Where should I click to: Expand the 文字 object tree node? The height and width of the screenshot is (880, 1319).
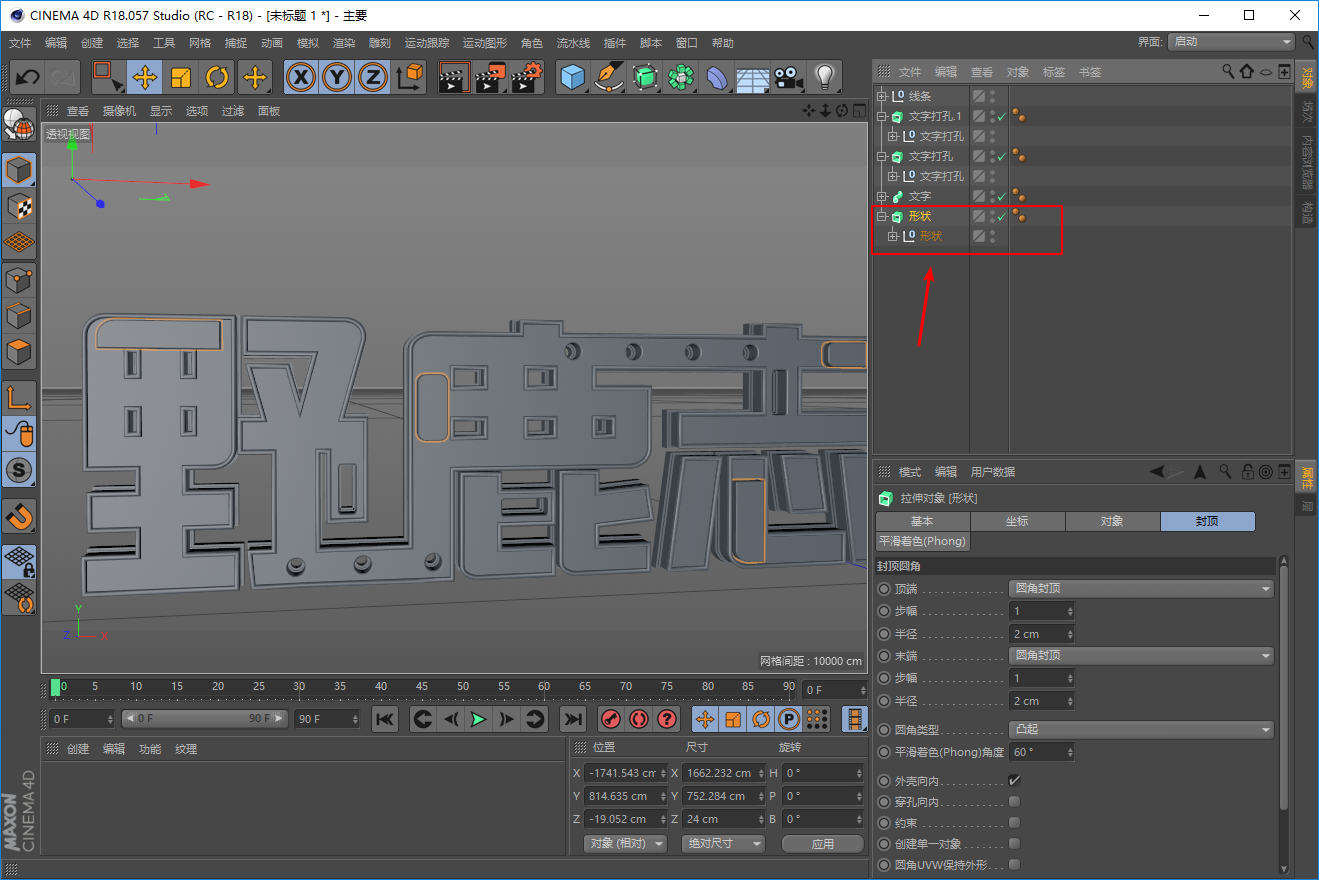coord(882,196)
